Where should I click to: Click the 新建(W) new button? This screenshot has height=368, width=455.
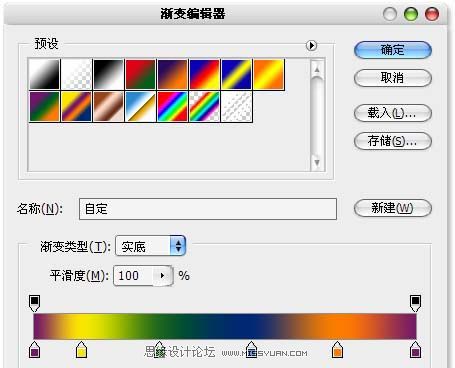click(393, 208)
